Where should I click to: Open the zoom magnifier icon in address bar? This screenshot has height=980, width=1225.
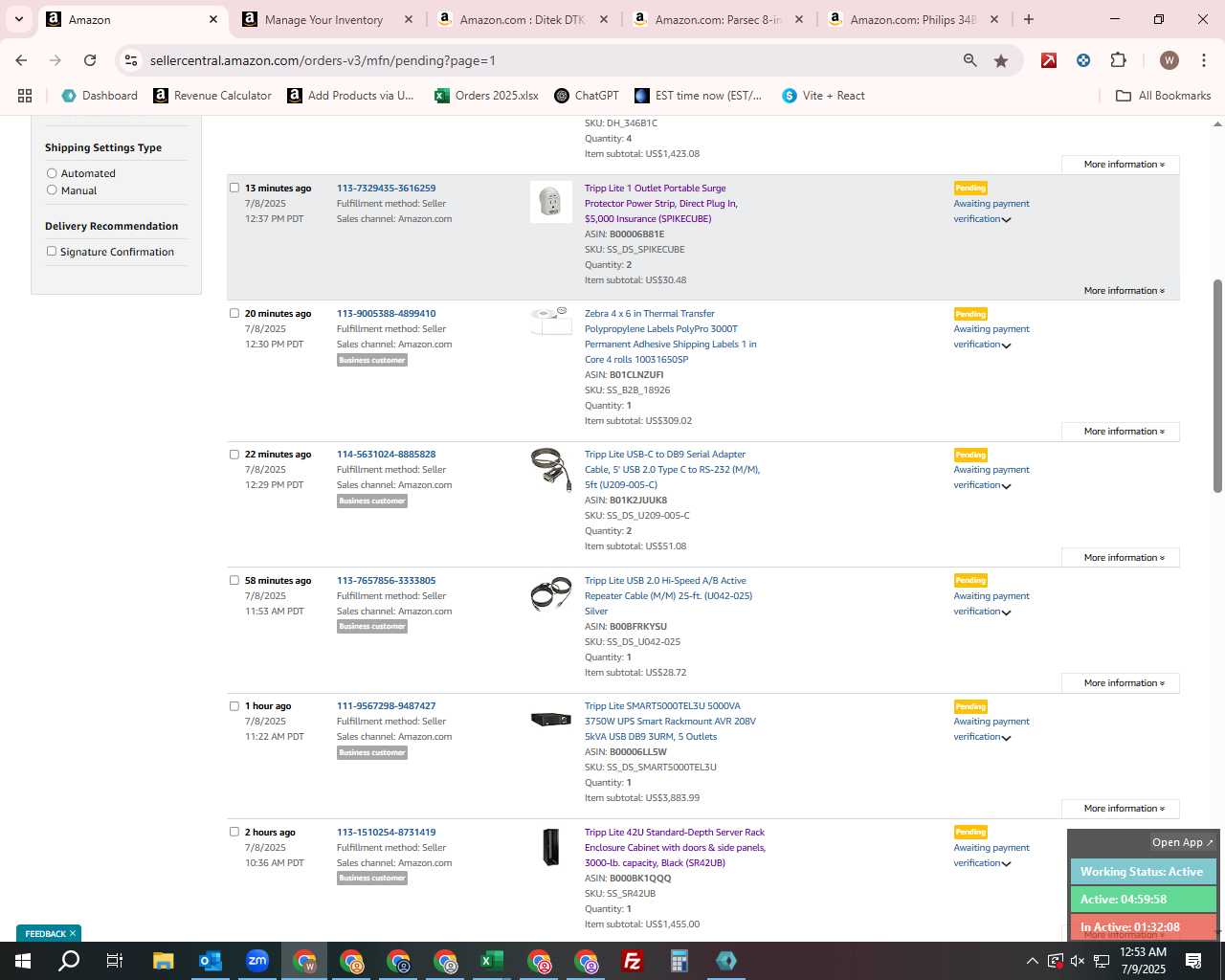click(x=970, y=60)
